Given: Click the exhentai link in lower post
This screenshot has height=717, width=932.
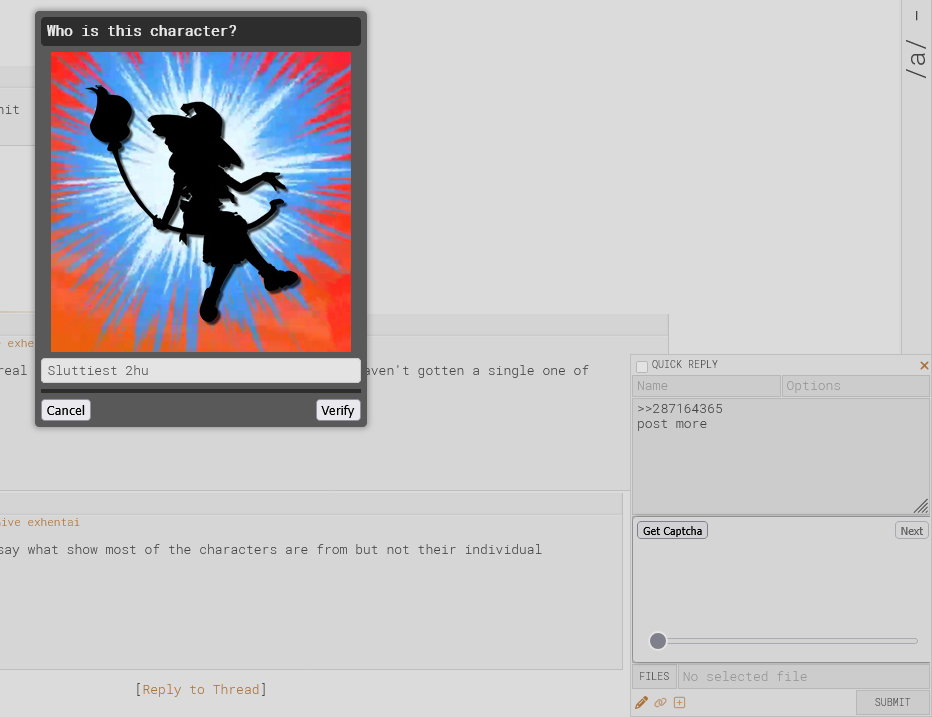Looking at the screenshot, I should pyautogui.click(x=53, y=522).
